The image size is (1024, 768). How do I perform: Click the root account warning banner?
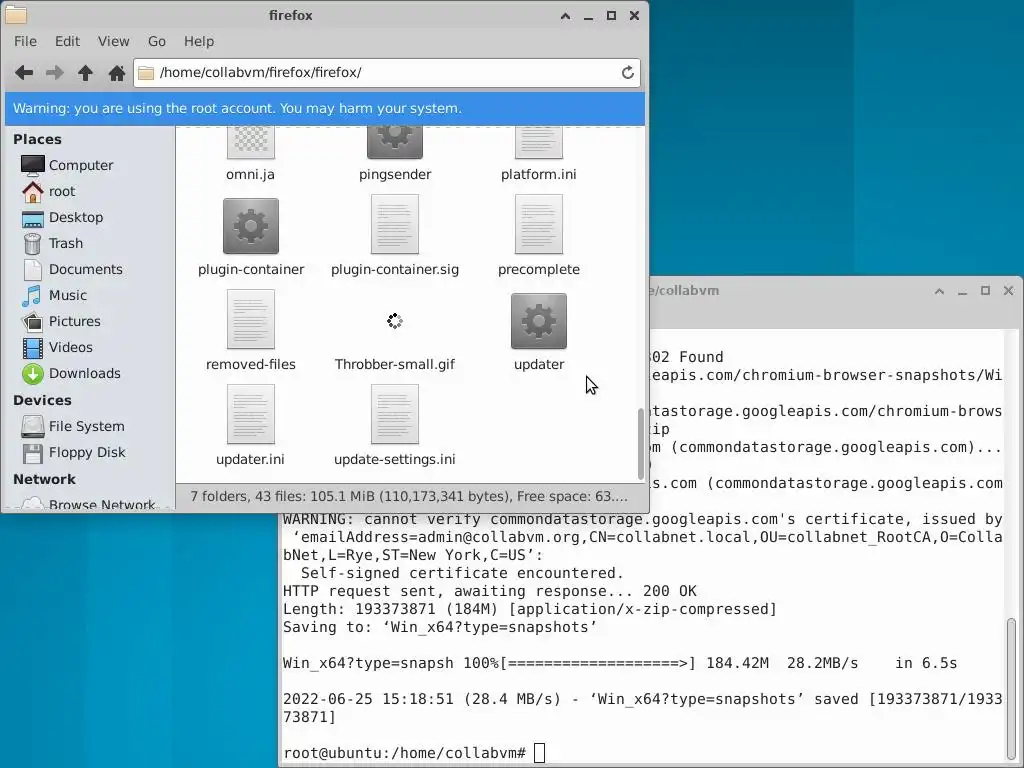pyautogui.click(x=325, y=108)
